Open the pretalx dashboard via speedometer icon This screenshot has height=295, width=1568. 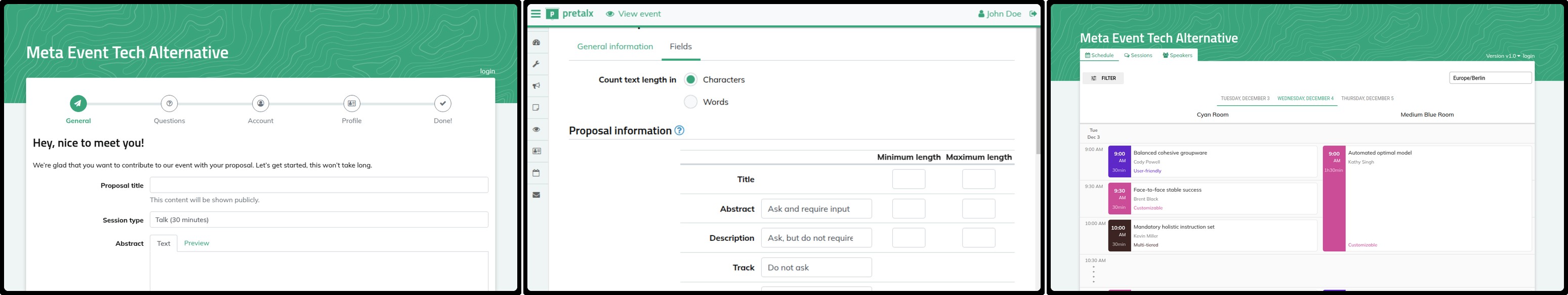coord(537,43)
